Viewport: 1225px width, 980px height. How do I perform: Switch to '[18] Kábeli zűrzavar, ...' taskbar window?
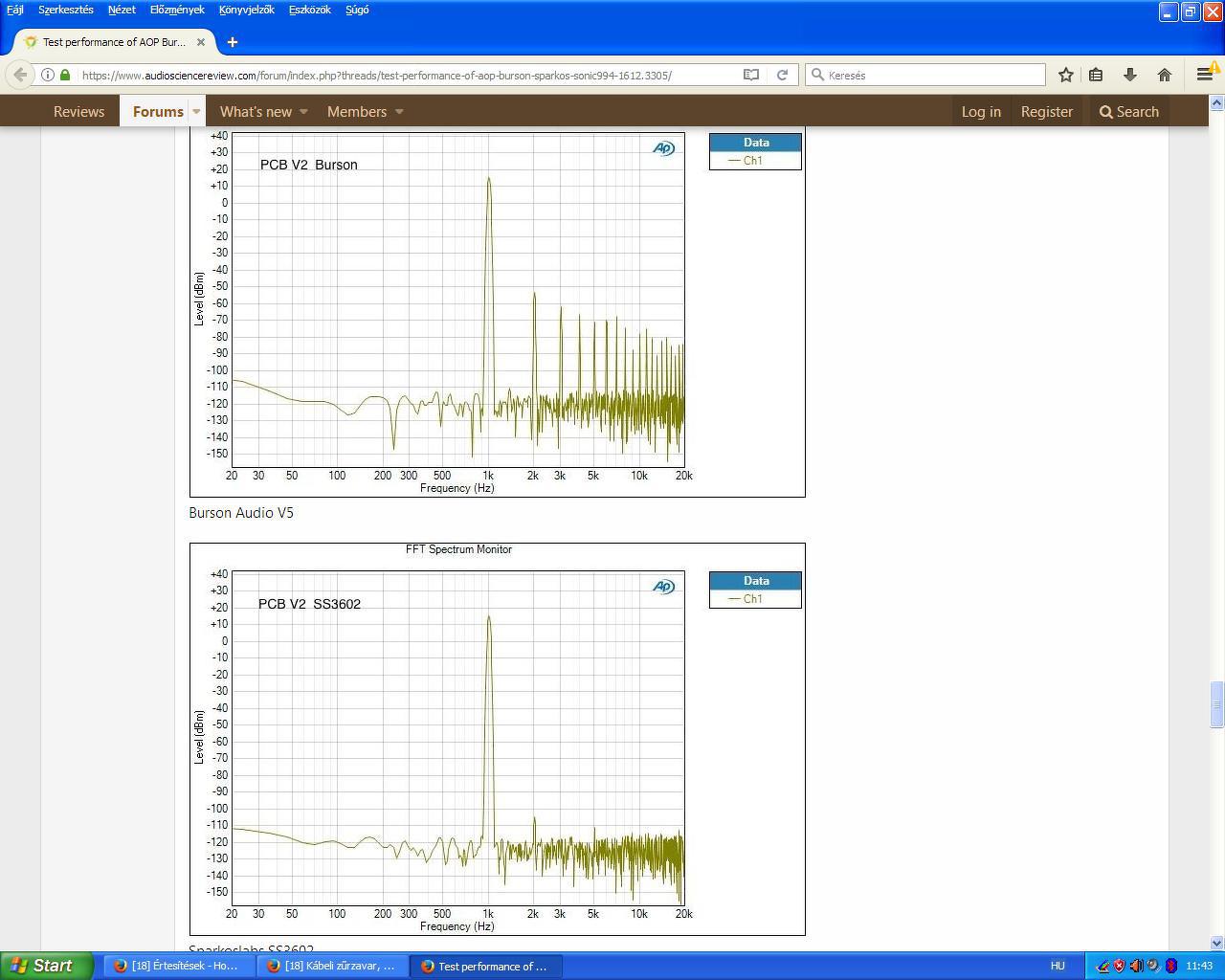[332, 966]
